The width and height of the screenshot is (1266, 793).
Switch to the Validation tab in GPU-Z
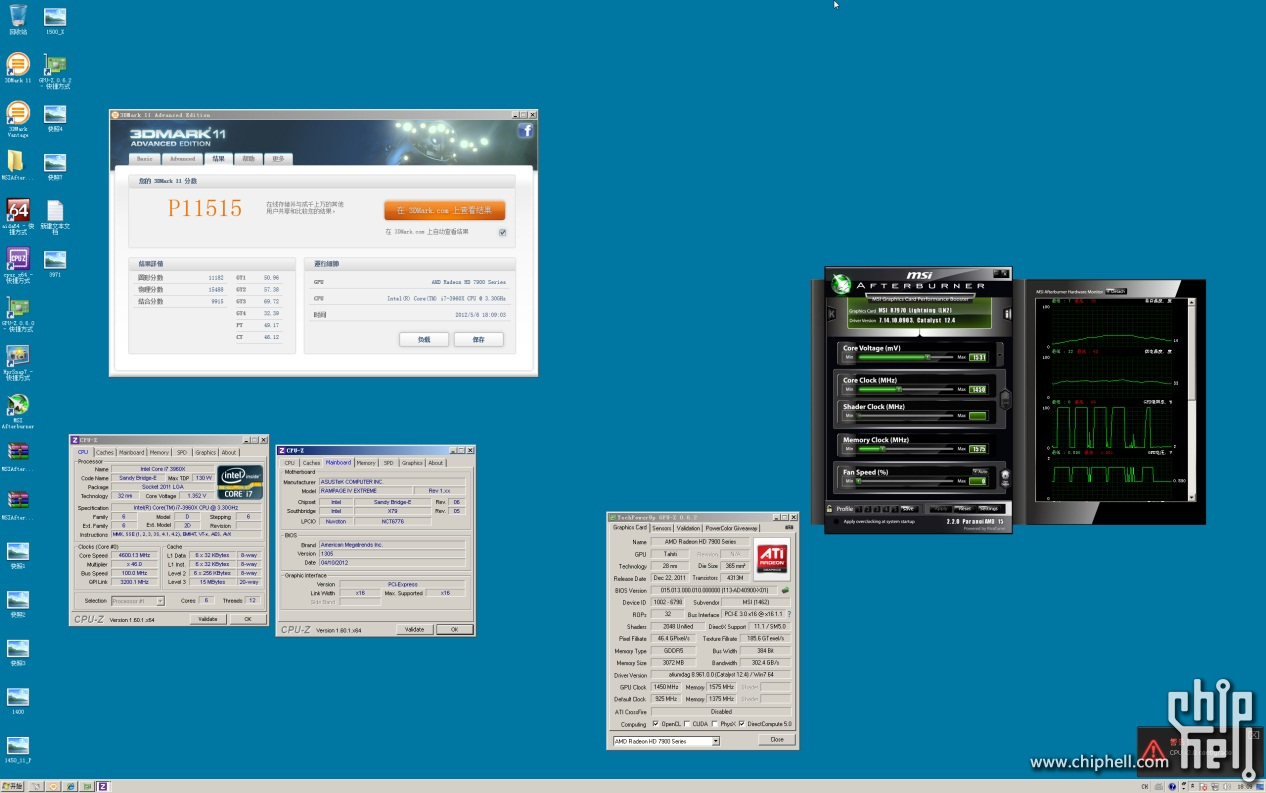pos(688,528)
